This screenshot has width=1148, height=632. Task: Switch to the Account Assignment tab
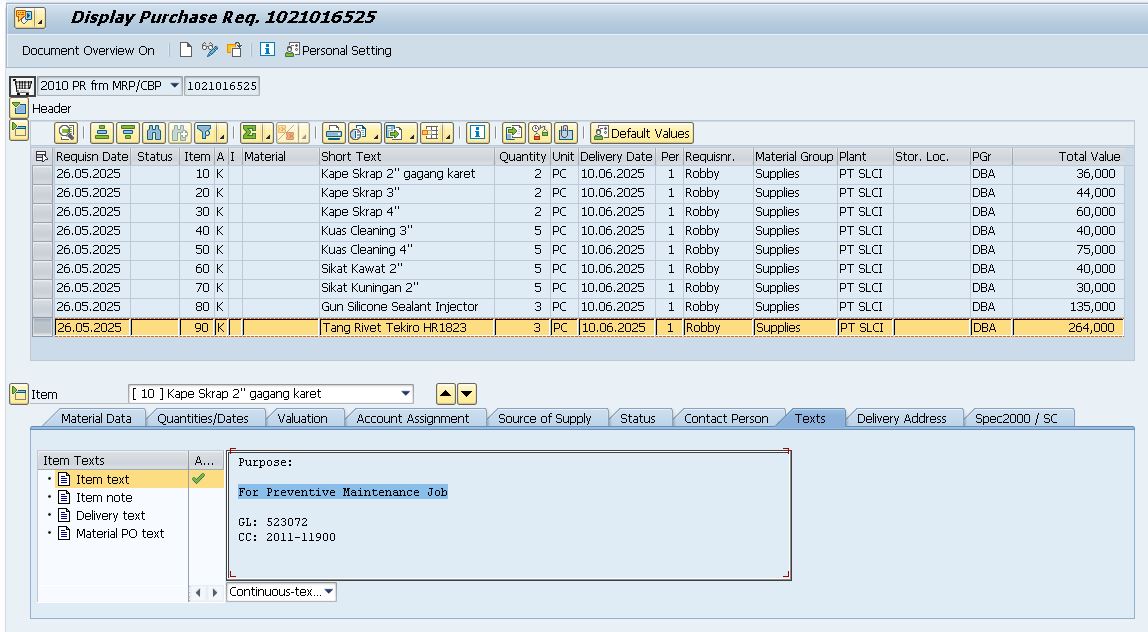413,418
